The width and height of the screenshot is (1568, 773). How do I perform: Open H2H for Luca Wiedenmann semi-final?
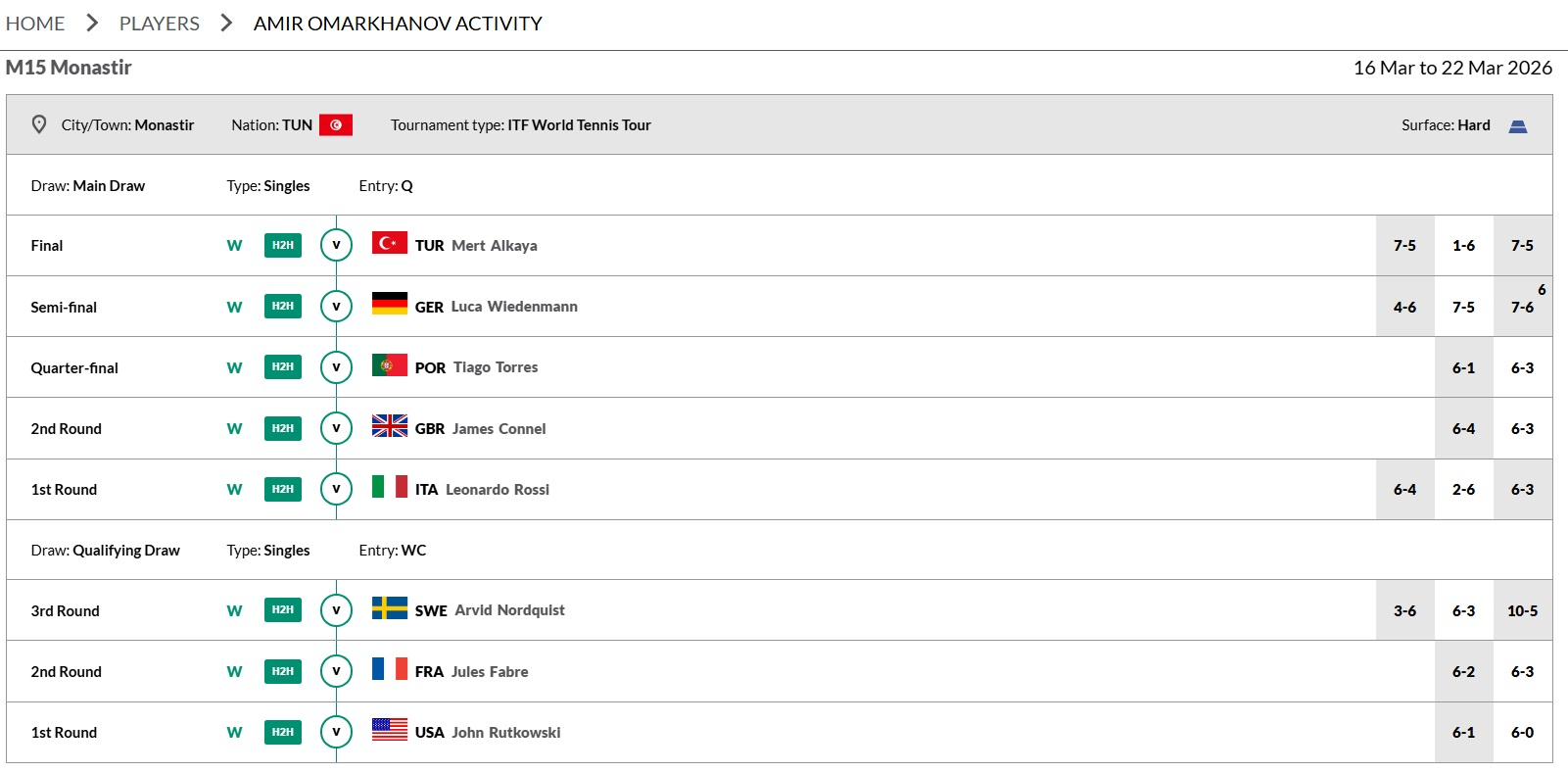click(x=282, y=306)
